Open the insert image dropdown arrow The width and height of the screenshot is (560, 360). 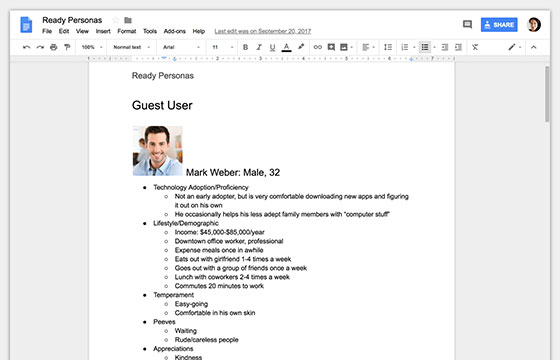click(x=352, y=48)
